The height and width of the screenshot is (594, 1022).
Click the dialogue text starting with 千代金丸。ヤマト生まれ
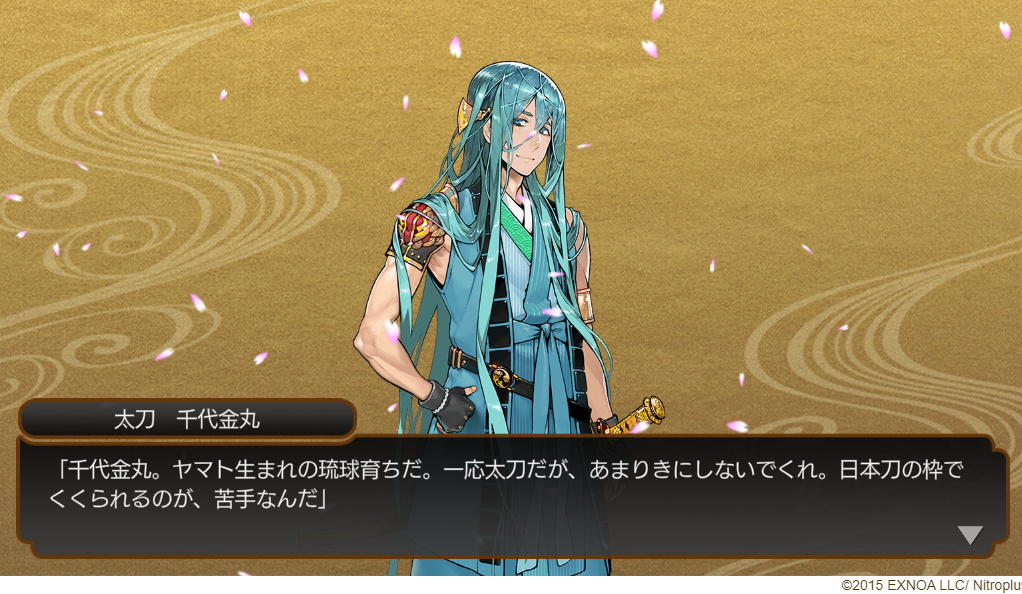coord(506,484)
